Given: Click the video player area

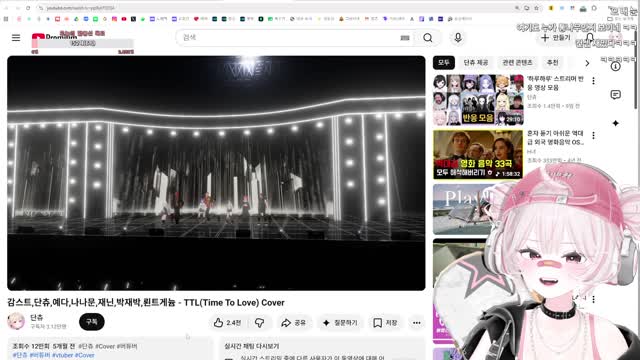Looking at the screenshot, I should coord(216,173).
